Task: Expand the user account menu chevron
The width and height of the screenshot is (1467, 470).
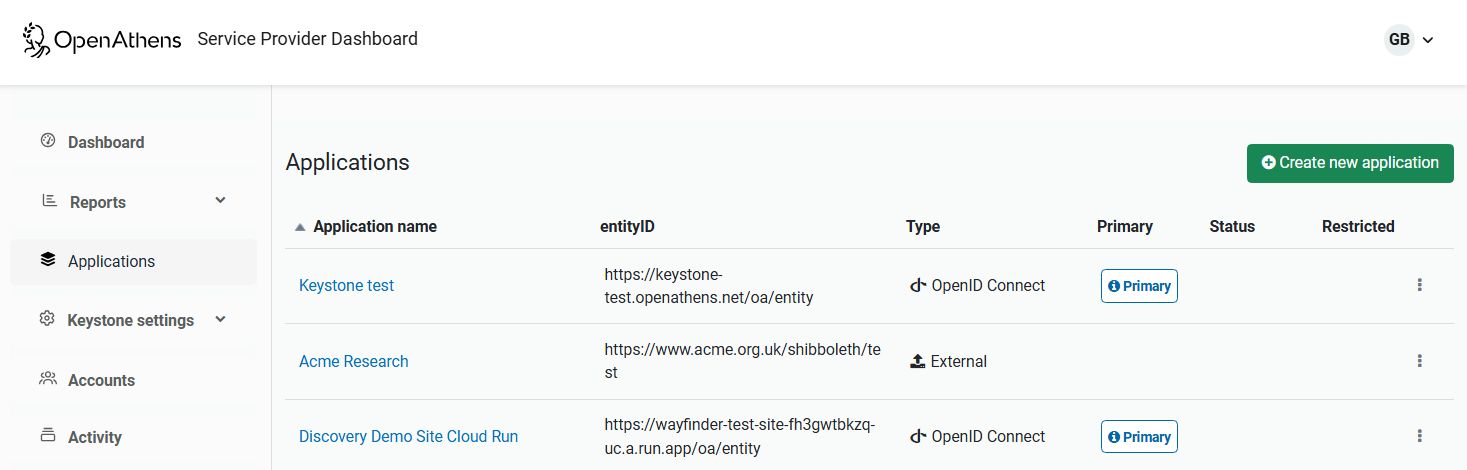Action: [1428, 40]
